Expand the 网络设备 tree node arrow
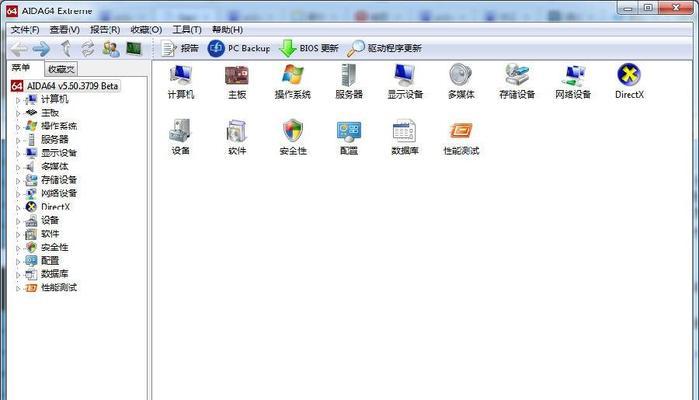The height and width of the screenshot is (400, 699). point(18,194)
